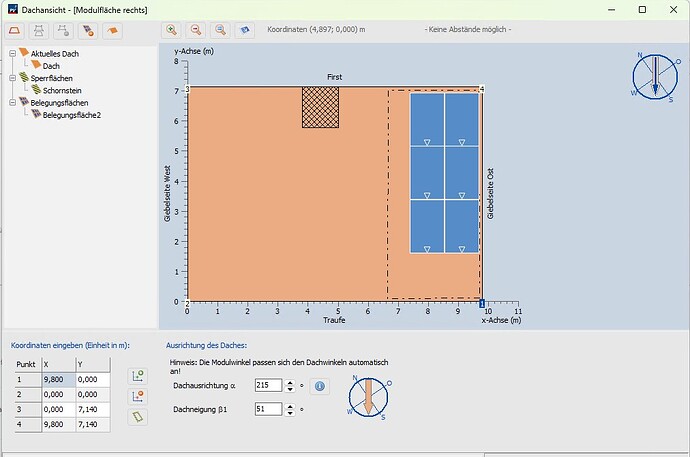690x457 pixels.
Task: Click the blue module view toolbar icon
Action: [245, 30]
